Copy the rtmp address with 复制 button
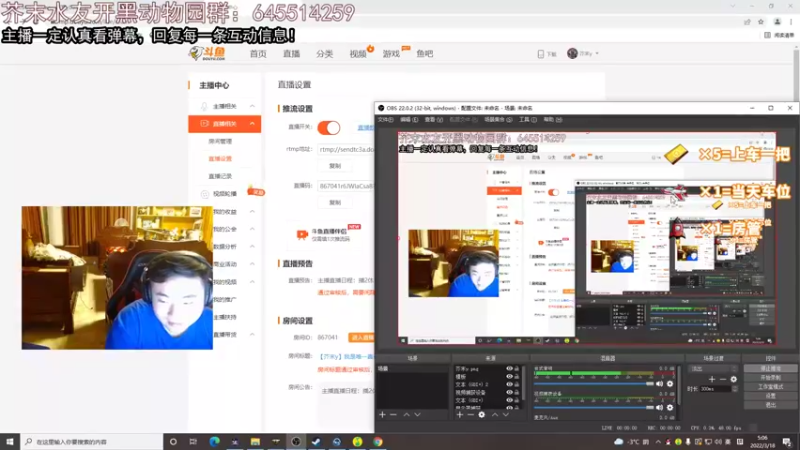800x450 pixels. pyautogui.click(x=335, y=166)
